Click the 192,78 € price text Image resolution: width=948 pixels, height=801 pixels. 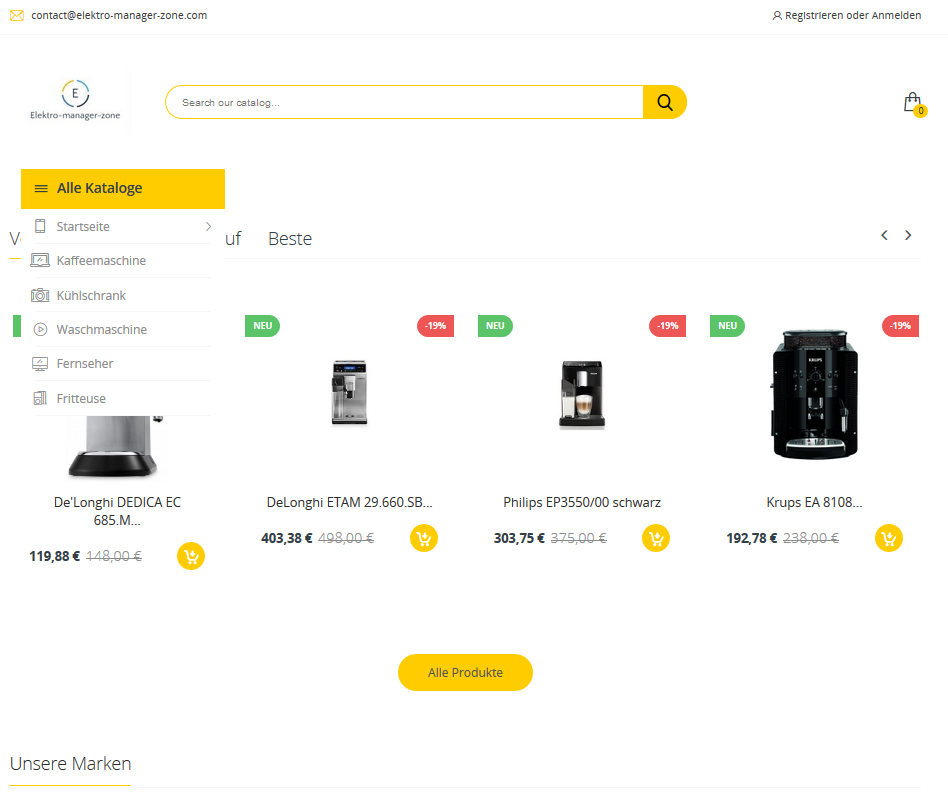point(752,538)
